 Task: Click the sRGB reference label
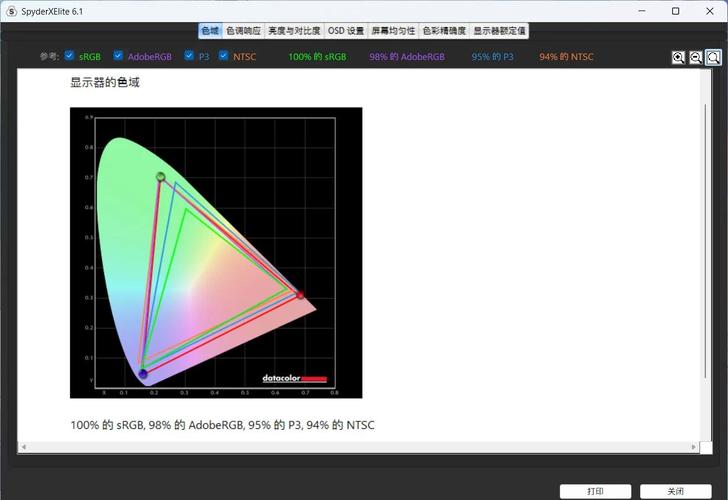pyautogui.click(x=90, y=57)
